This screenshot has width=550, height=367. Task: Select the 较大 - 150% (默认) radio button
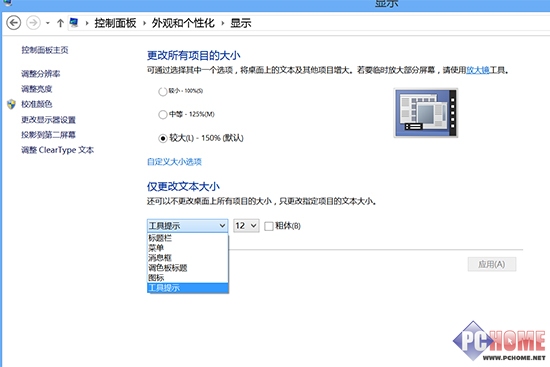[162, 138]
